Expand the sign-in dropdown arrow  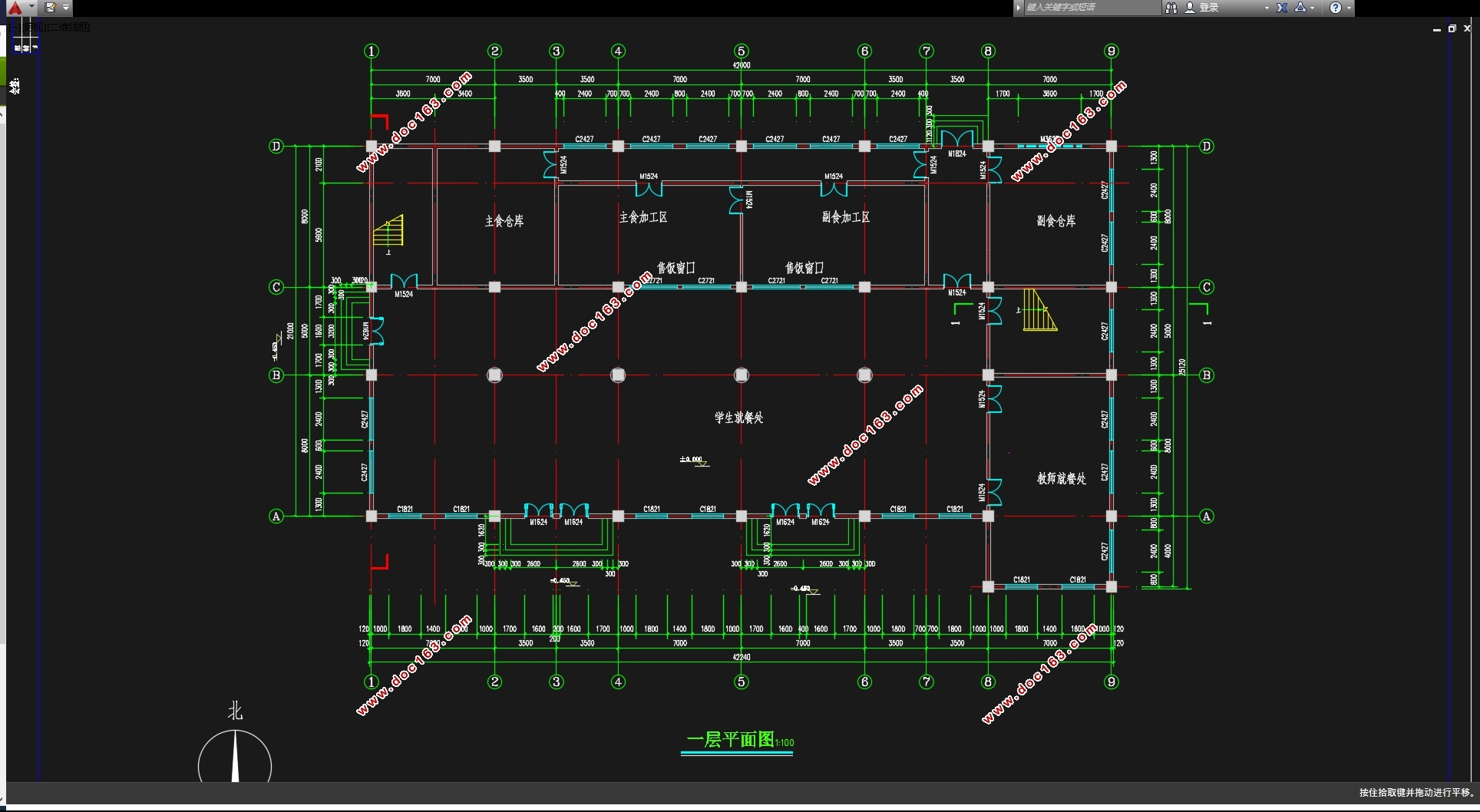1267,8
